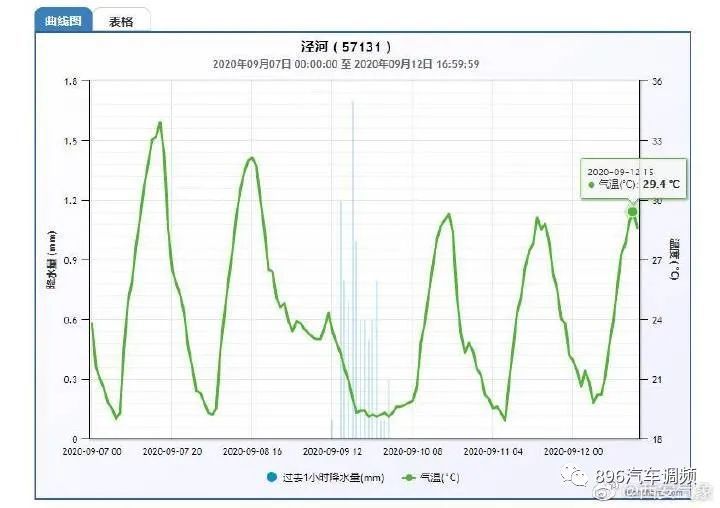Click right axis value 24
Screen dimensions: 720x508
coord(657,320)
